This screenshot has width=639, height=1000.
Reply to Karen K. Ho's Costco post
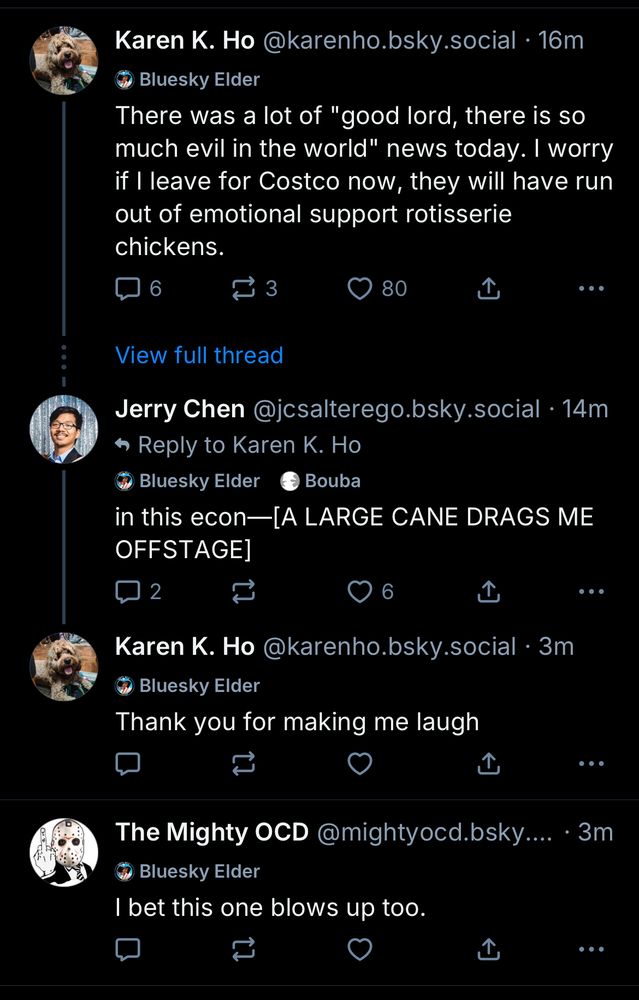pyautogui.click(x=127, y=288)
